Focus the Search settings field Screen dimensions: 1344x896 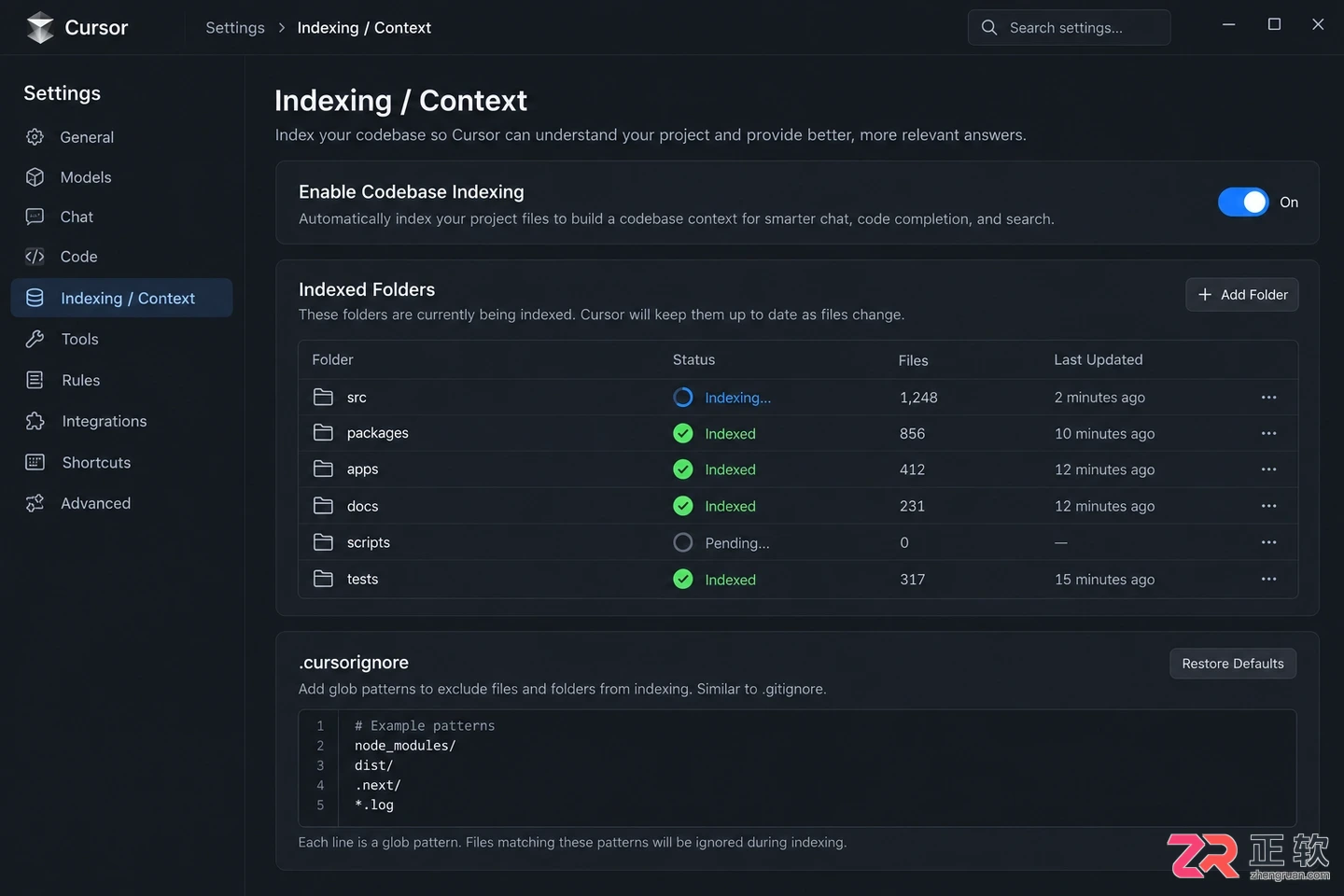point(1069,28)
